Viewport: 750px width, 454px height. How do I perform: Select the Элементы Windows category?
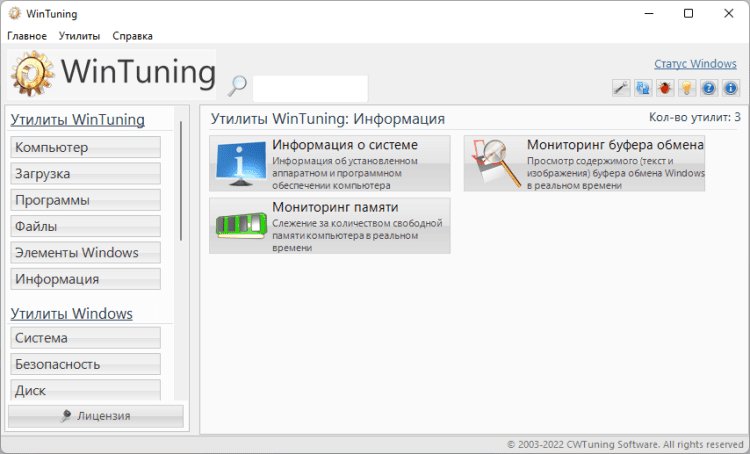(x=86, y=253)
